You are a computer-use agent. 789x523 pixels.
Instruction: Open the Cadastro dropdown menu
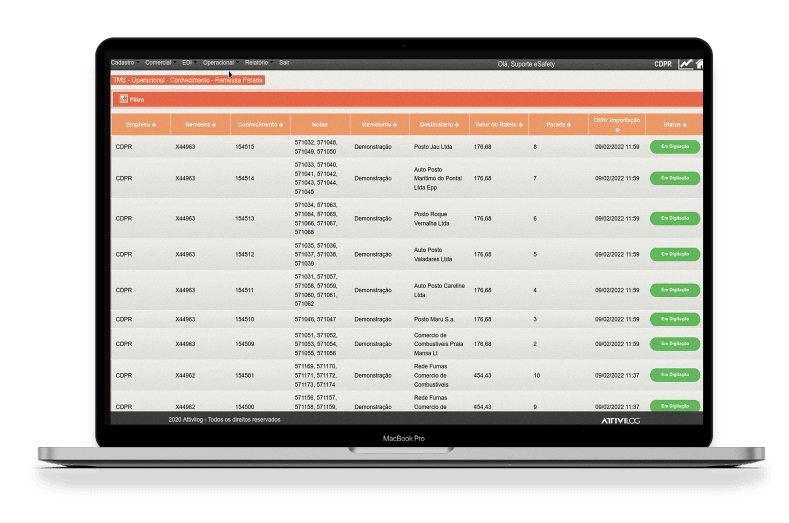[x=124, y=63]
